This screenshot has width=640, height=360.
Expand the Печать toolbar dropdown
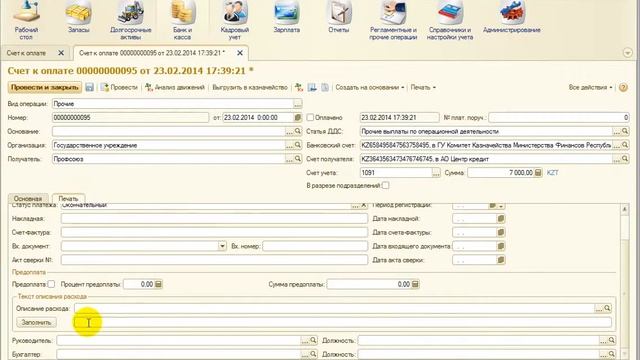(x=423, y=87)
